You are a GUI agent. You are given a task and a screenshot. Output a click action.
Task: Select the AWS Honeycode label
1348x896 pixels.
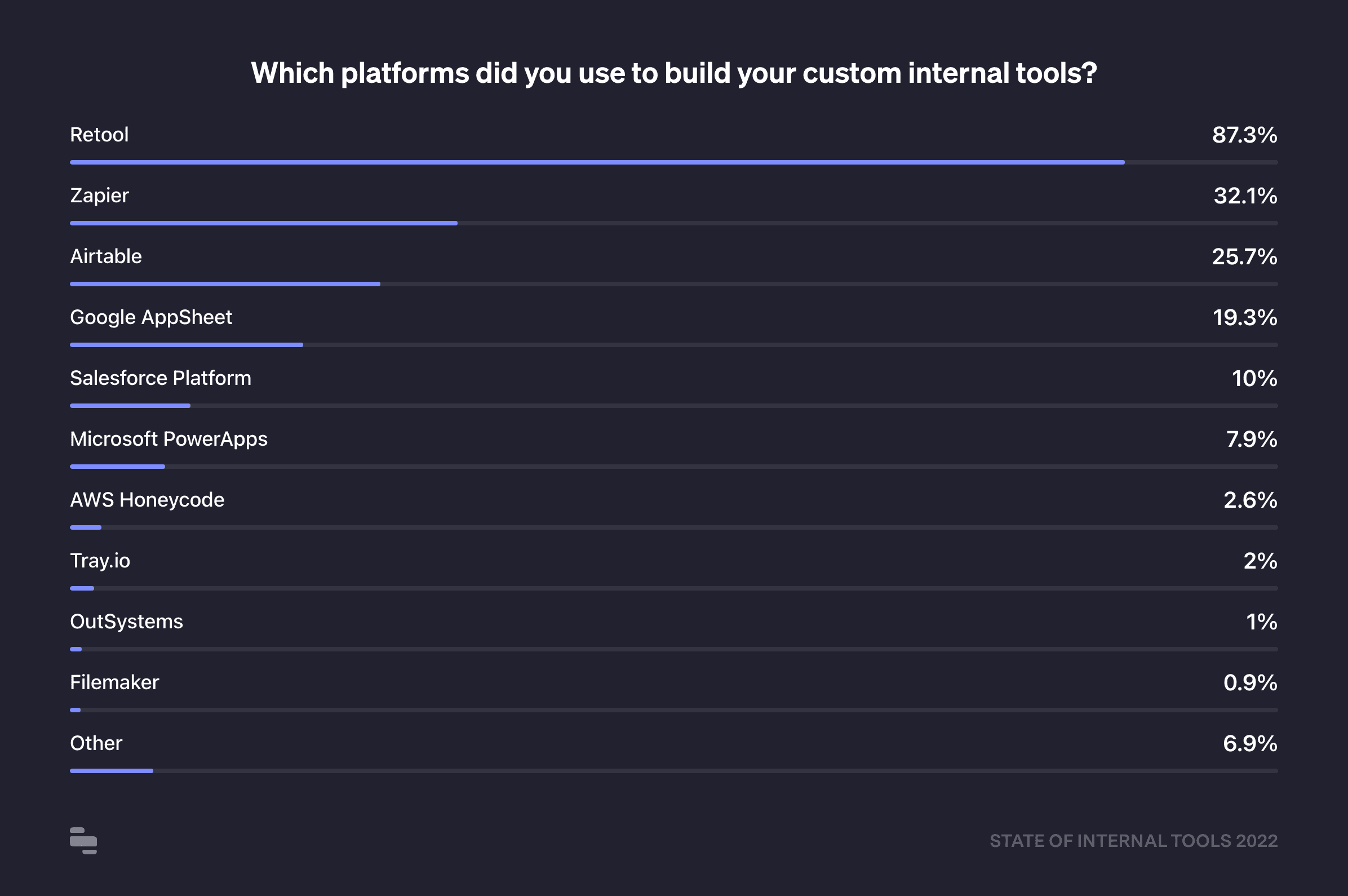pos(147,500)
